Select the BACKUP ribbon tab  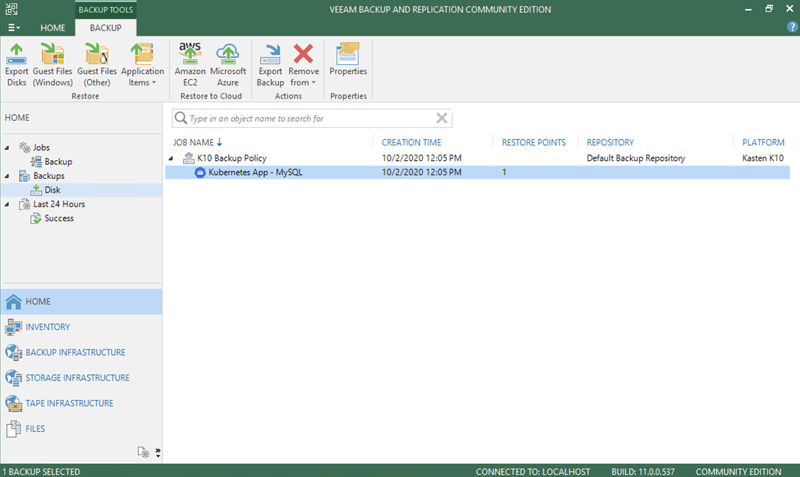pyautogui.click(x=106, y=28)
